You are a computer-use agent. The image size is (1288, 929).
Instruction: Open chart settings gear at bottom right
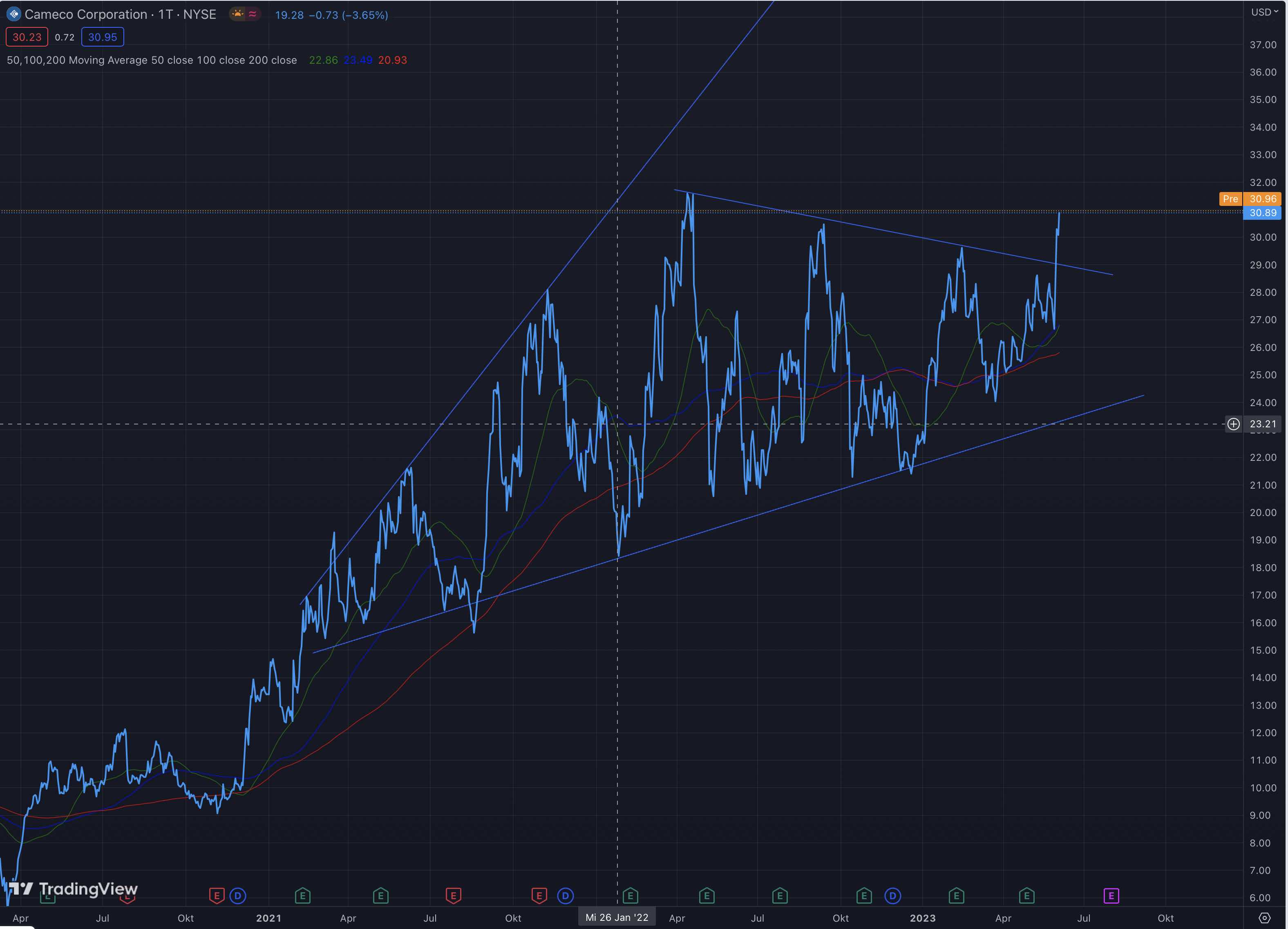(1264, 918)
